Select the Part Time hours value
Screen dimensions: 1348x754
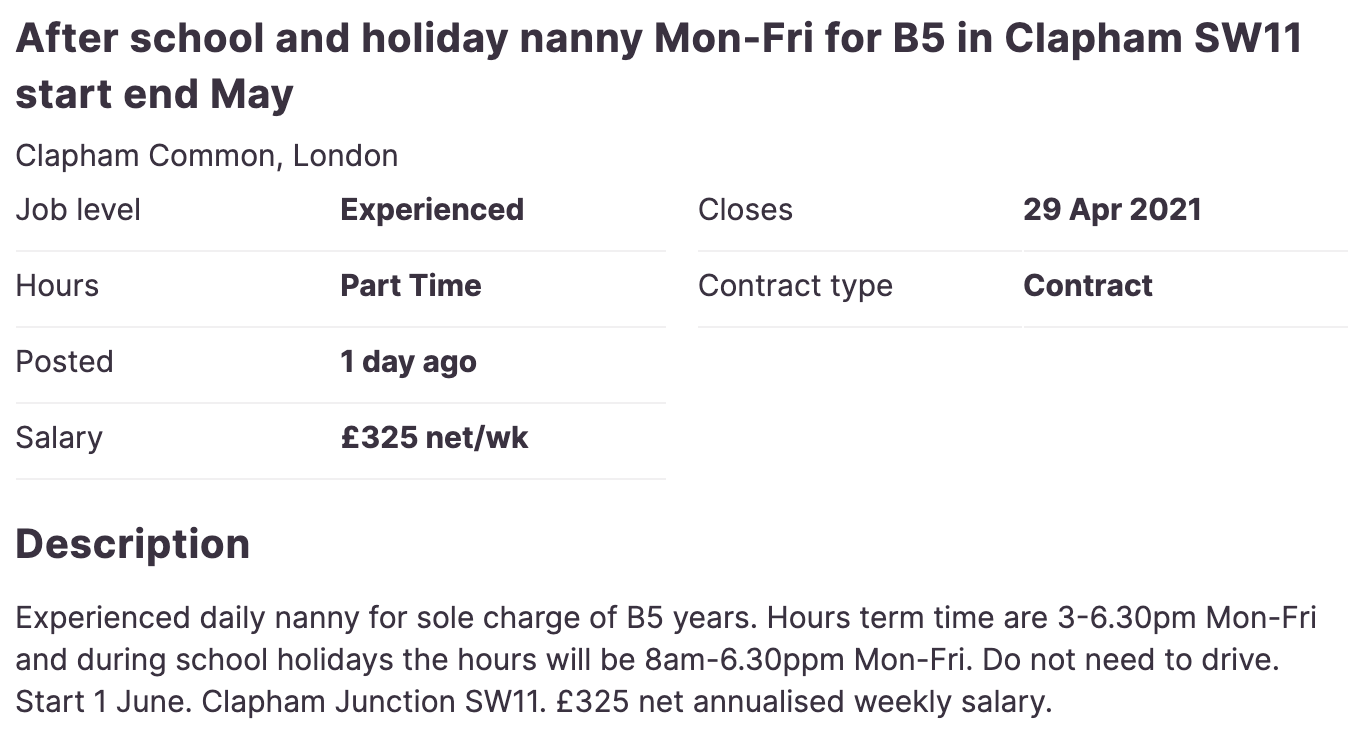point(411,286)
